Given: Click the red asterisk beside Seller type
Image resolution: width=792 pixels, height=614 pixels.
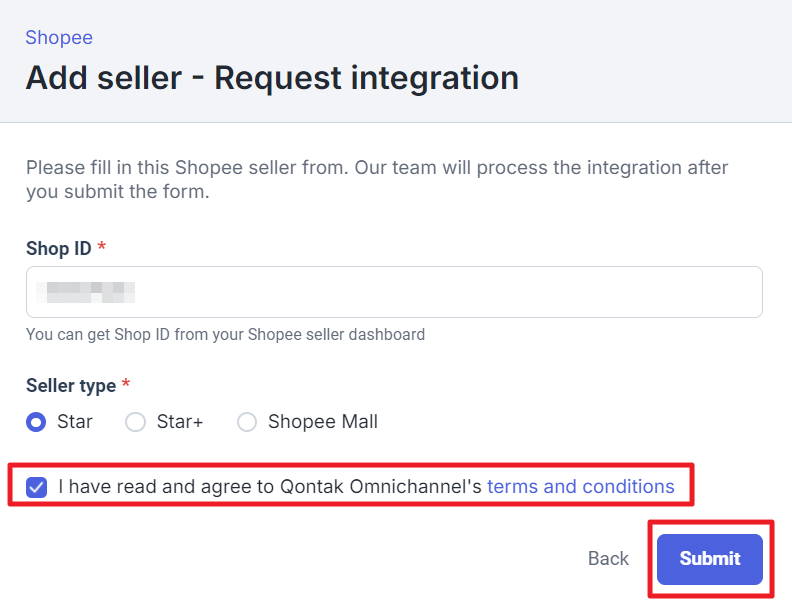Looking at the screenshot, I should pyautogui.click(x=126, y=385).
